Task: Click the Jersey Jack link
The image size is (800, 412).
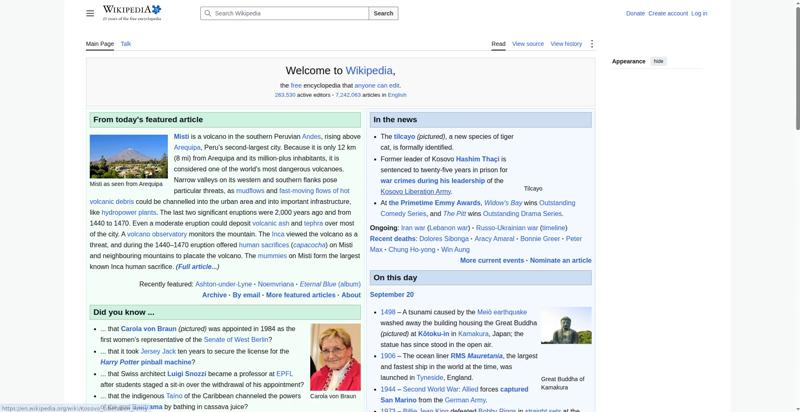Action: tap(158, 351)
